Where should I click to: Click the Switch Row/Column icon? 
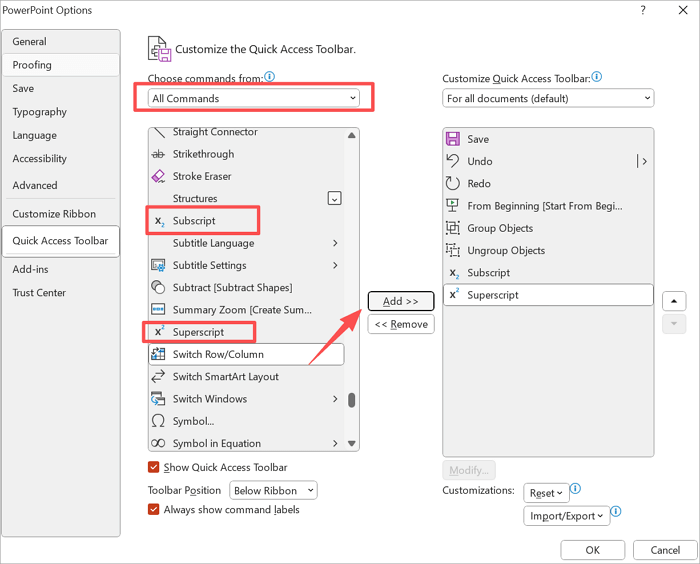click(158, 354)
